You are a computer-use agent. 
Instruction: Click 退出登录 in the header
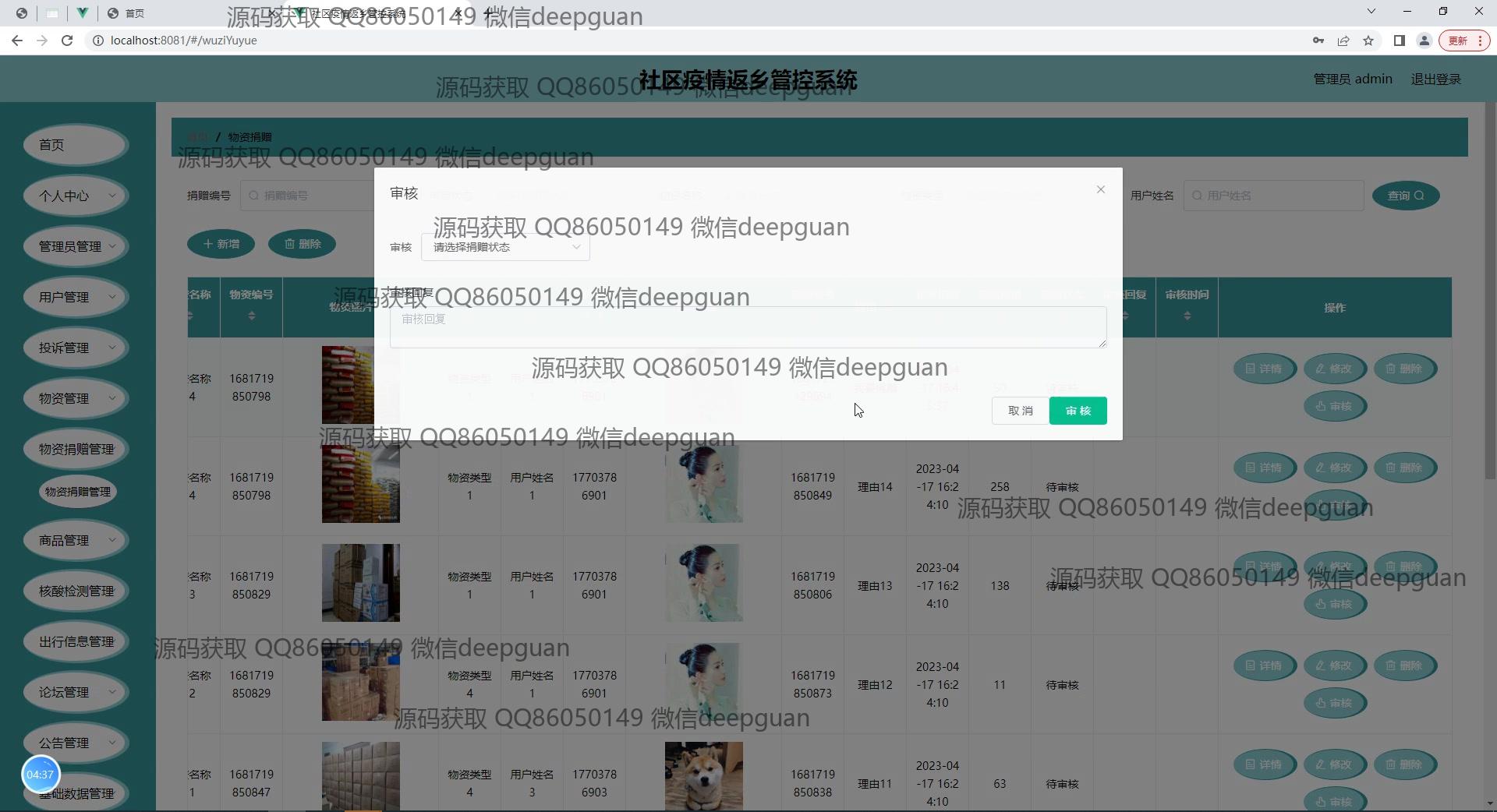(x=1436, y=79)
